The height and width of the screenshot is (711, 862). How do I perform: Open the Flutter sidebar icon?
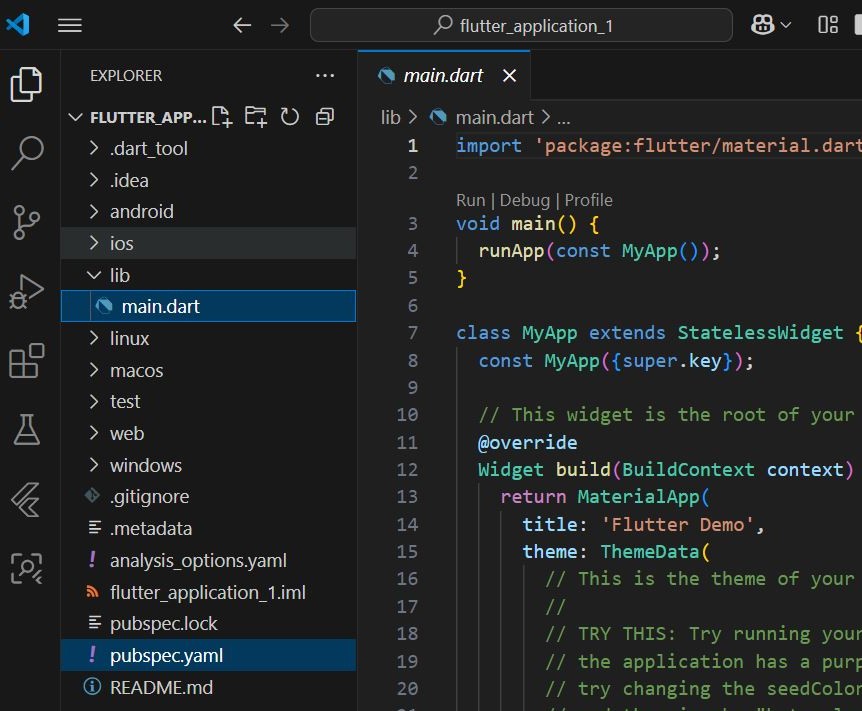tap(27, 499)
